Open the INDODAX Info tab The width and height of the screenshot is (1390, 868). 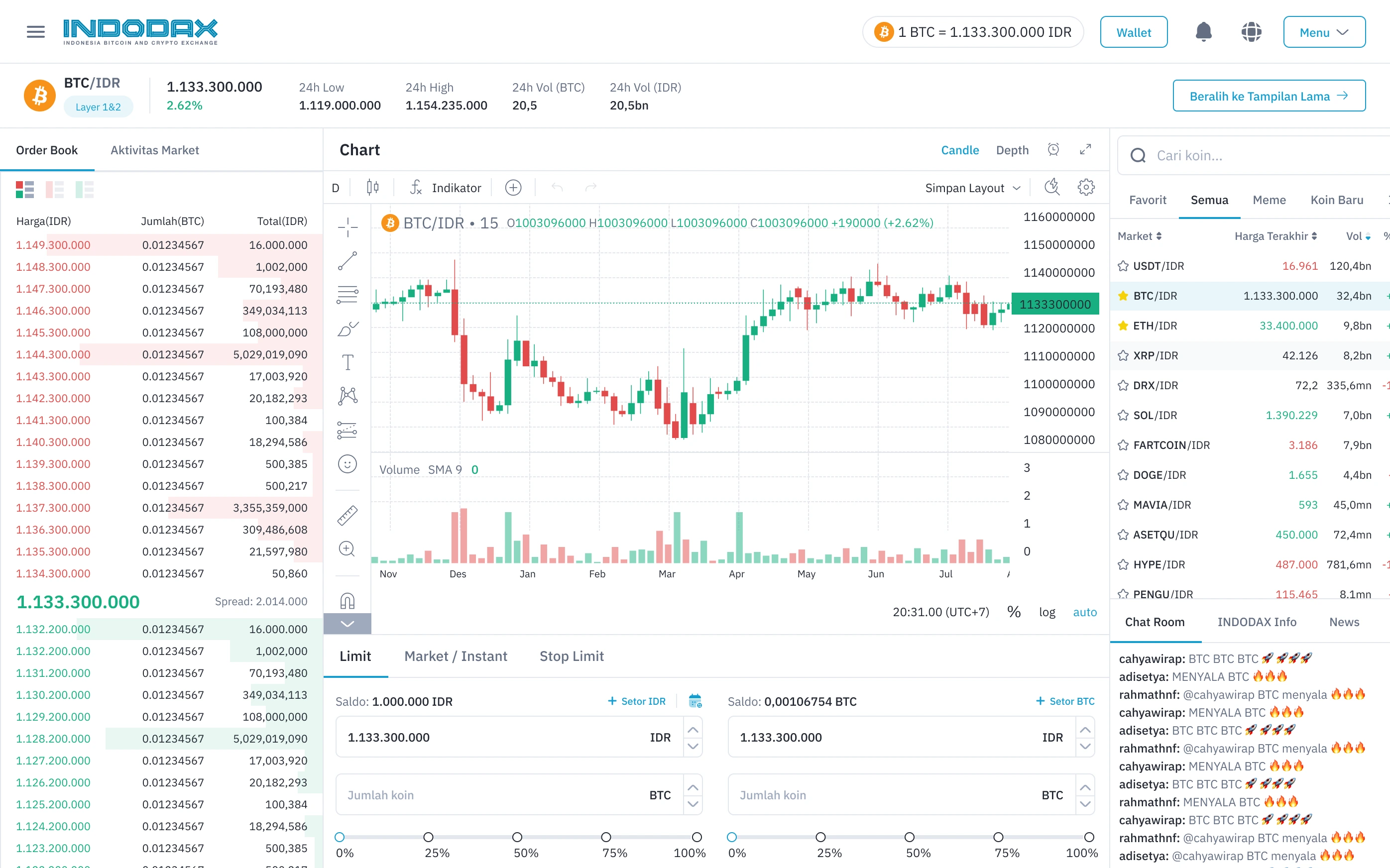[1257, 622]
